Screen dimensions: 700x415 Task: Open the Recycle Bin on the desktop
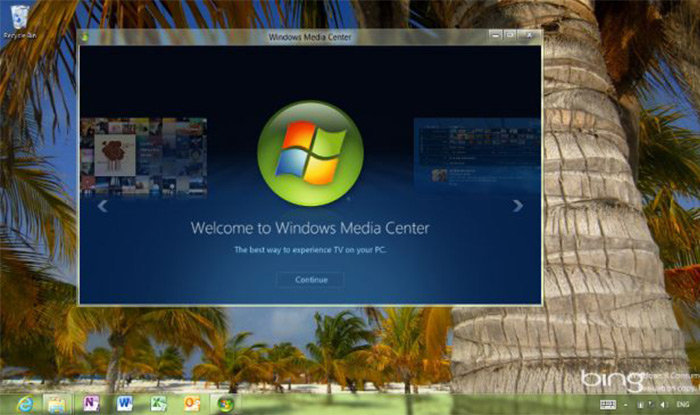(x=20, y=21)
